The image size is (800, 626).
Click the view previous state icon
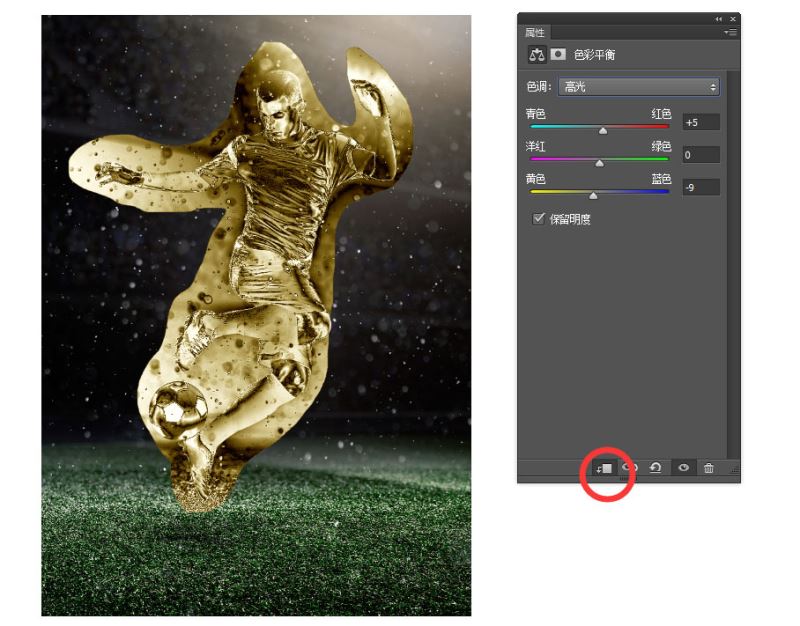pos(630,467)
